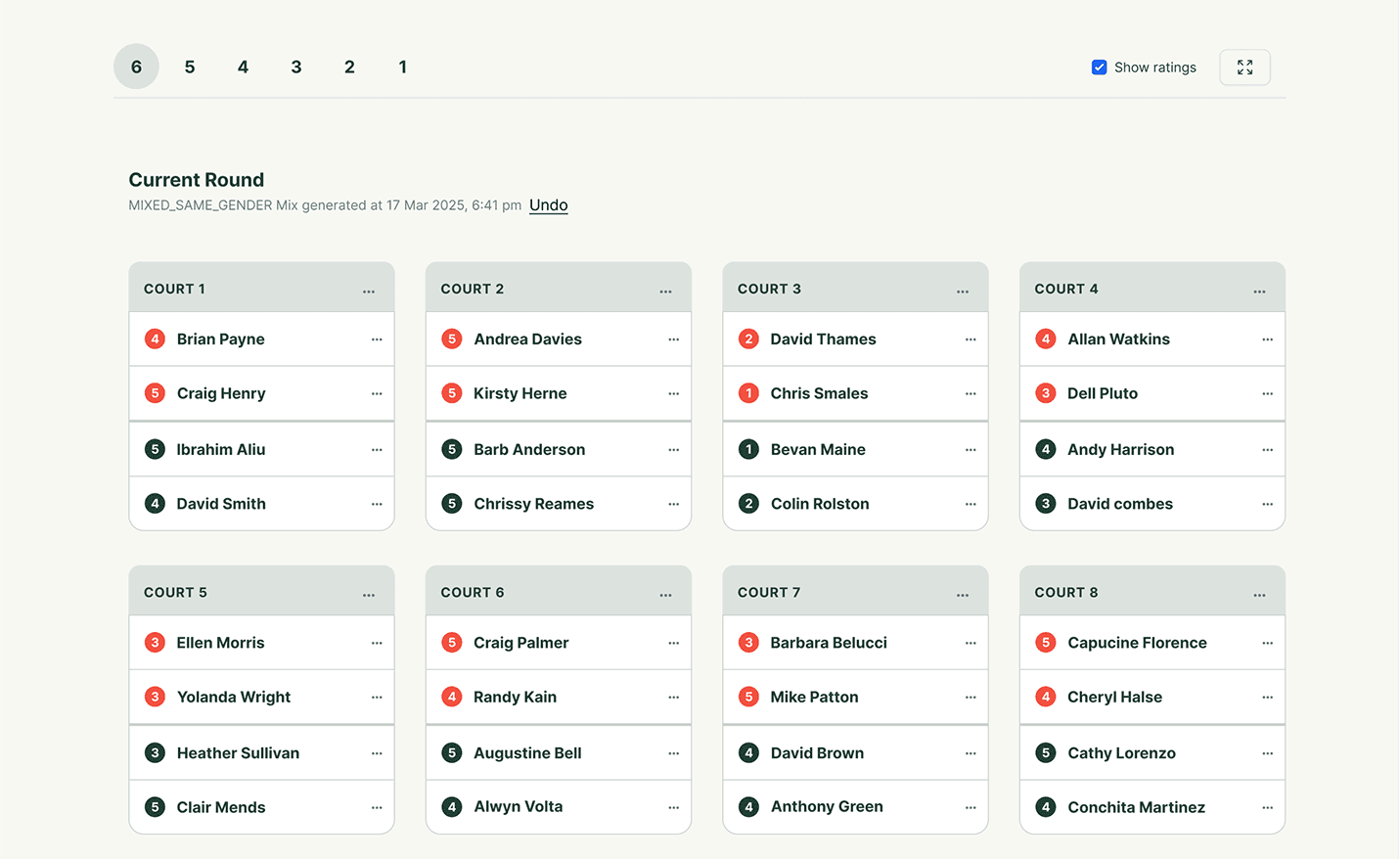Click the rating badge next to Andrea Davies
Image resolution: width=1400 pixels, height=859 pixels.
(451, 339)
